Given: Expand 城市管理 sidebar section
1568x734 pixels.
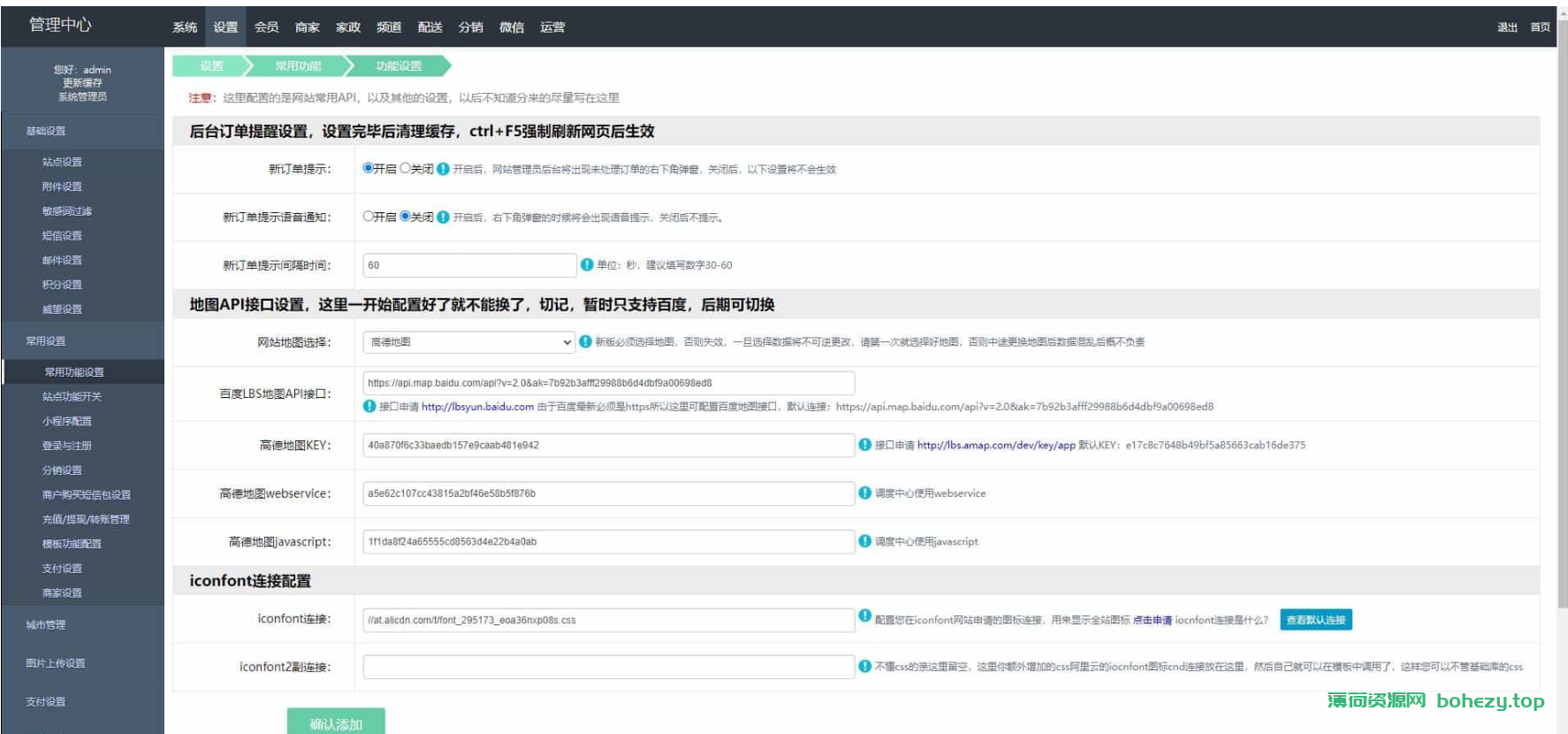Looking at the screenshot, I should 82,624.
